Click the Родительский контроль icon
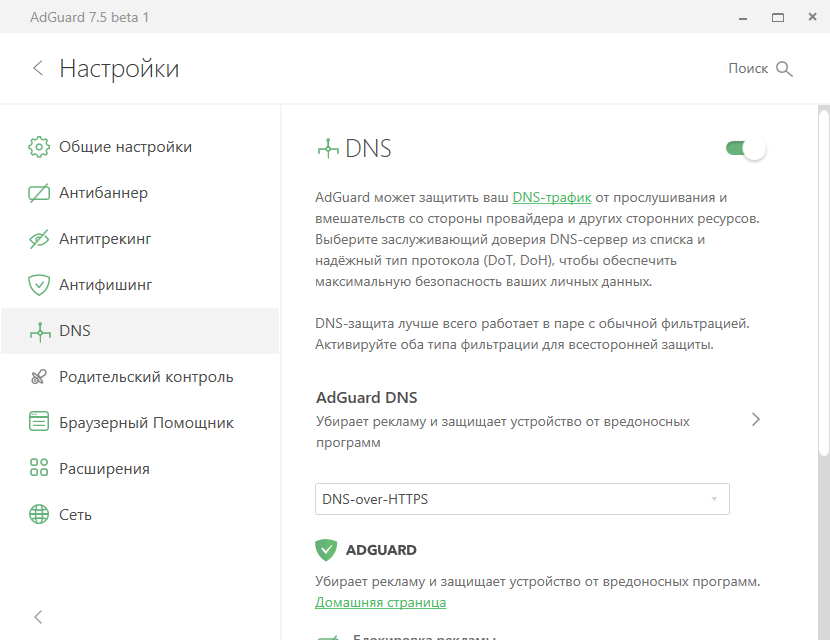The image size is (830, 640). coord(39,377)
